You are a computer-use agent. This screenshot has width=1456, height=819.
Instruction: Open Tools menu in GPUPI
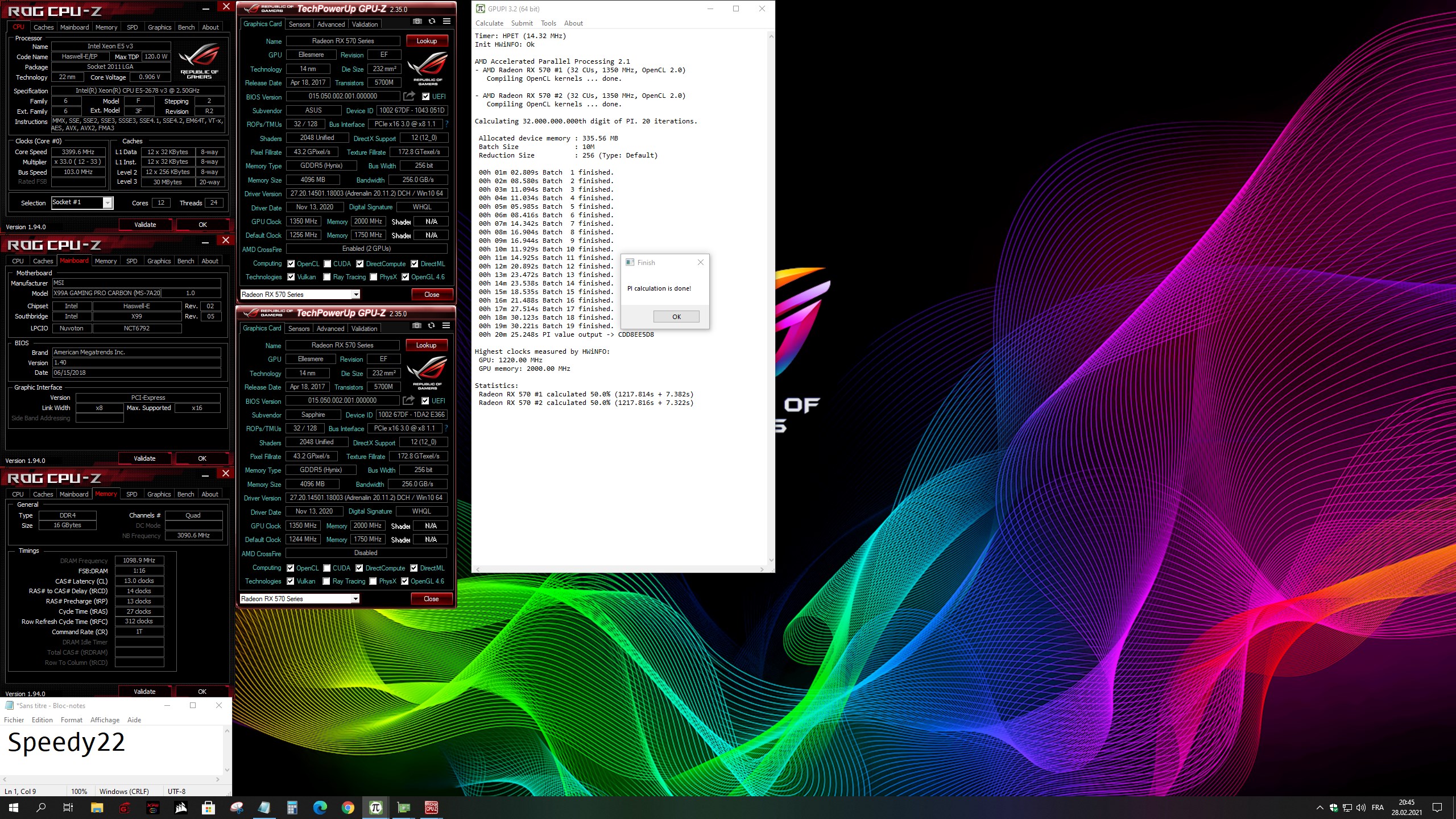(x=548, y=23)
